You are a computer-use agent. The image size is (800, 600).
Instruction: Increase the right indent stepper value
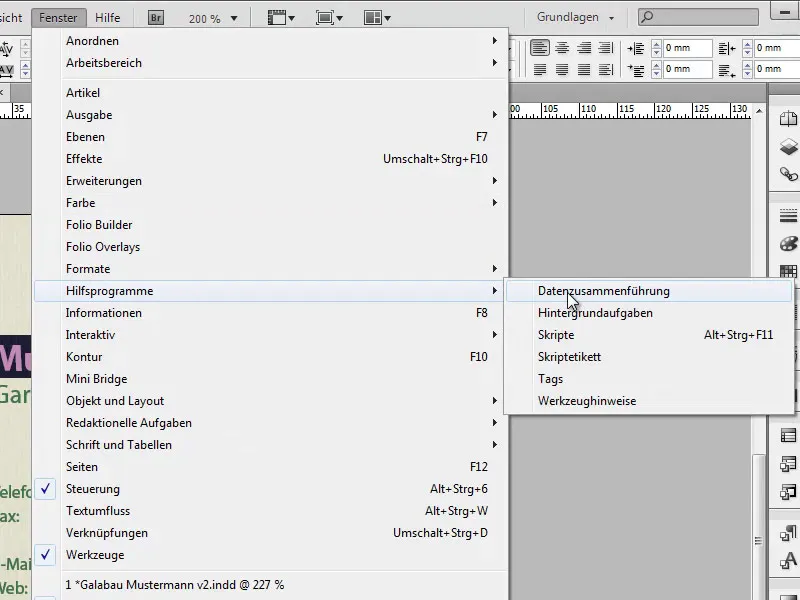[747, 44]
